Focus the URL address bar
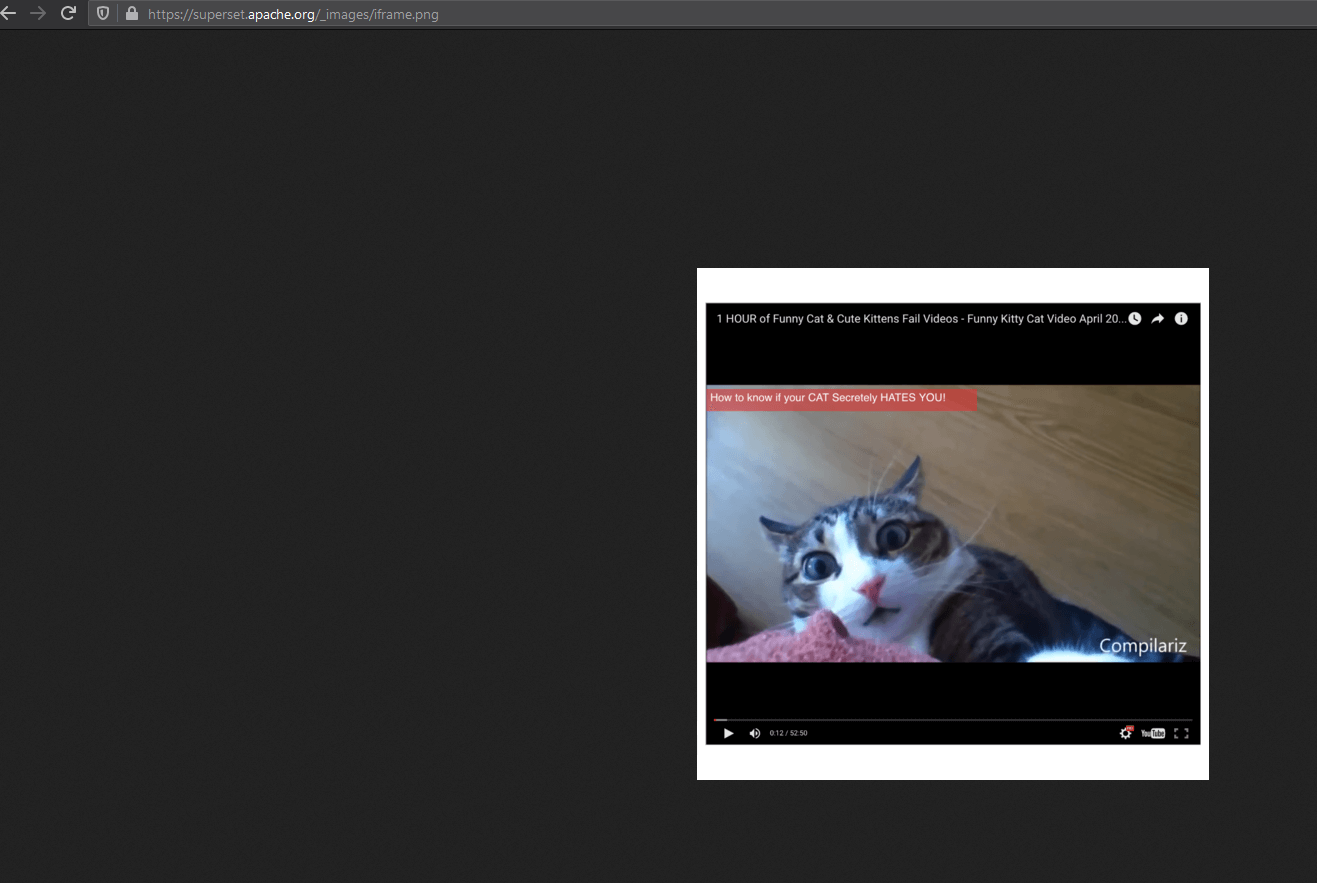This screenshot has width=1317, height=883. (700, 14)
